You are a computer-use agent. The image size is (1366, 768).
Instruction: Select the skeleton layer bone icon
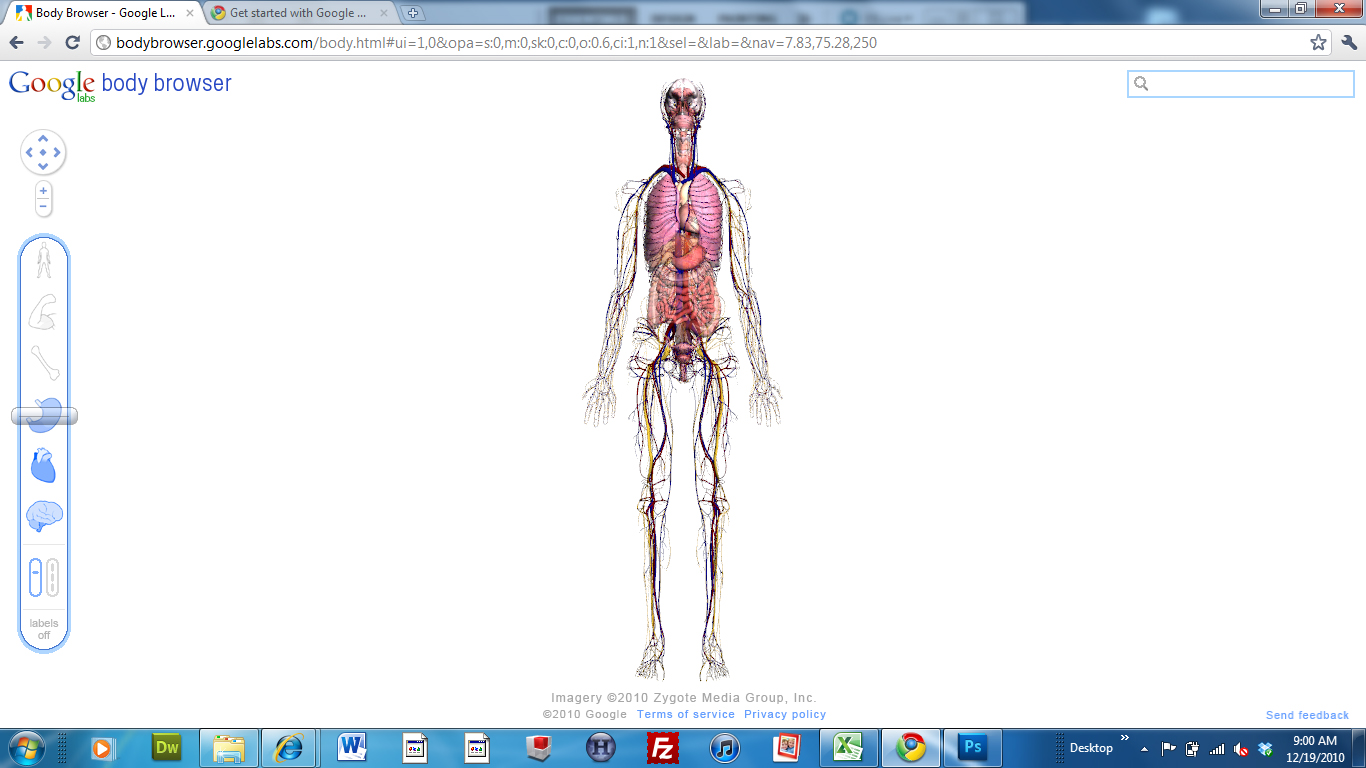point(44,362)
